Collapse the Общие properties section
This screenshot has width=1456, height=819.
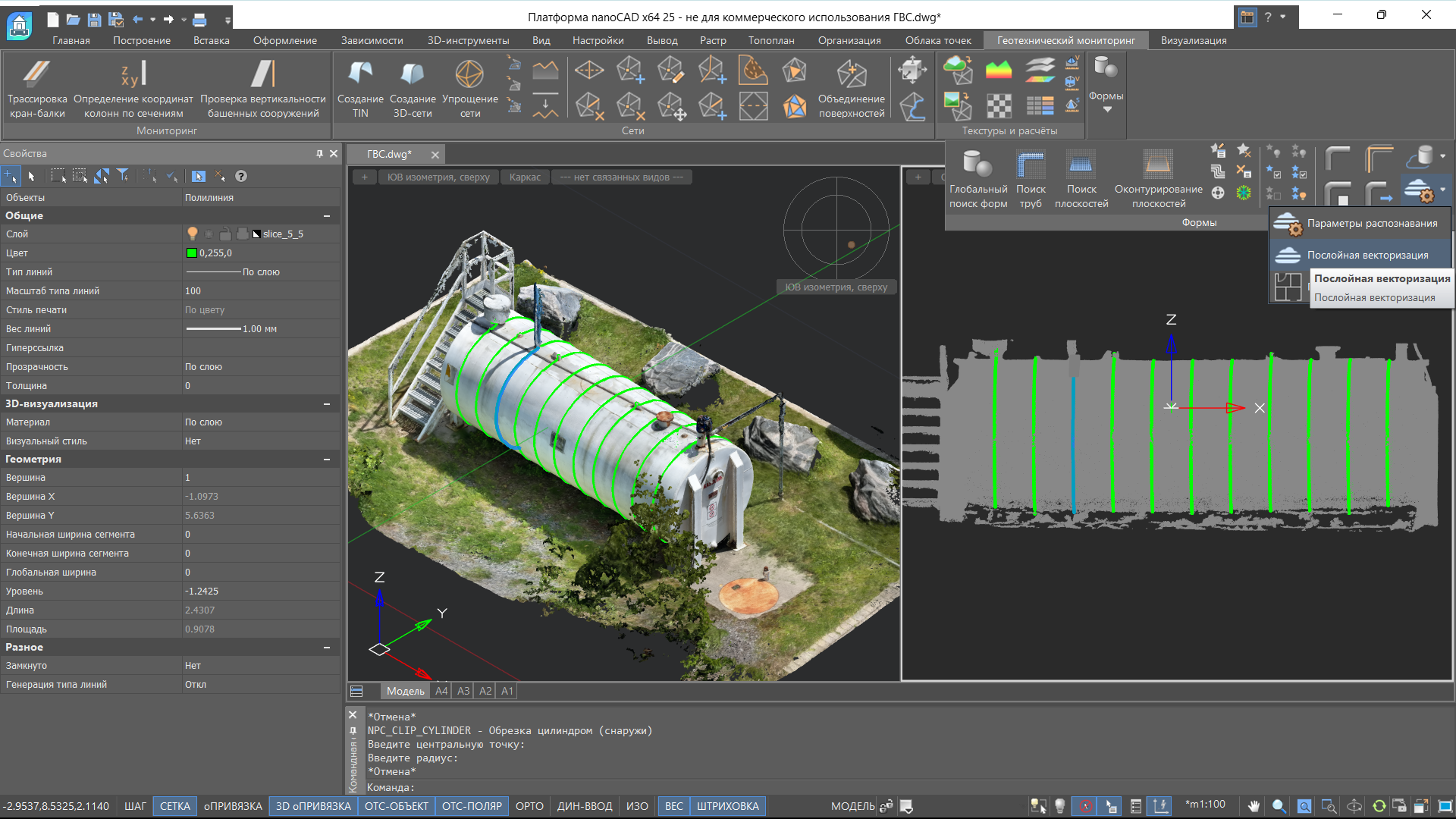[327, 216]
